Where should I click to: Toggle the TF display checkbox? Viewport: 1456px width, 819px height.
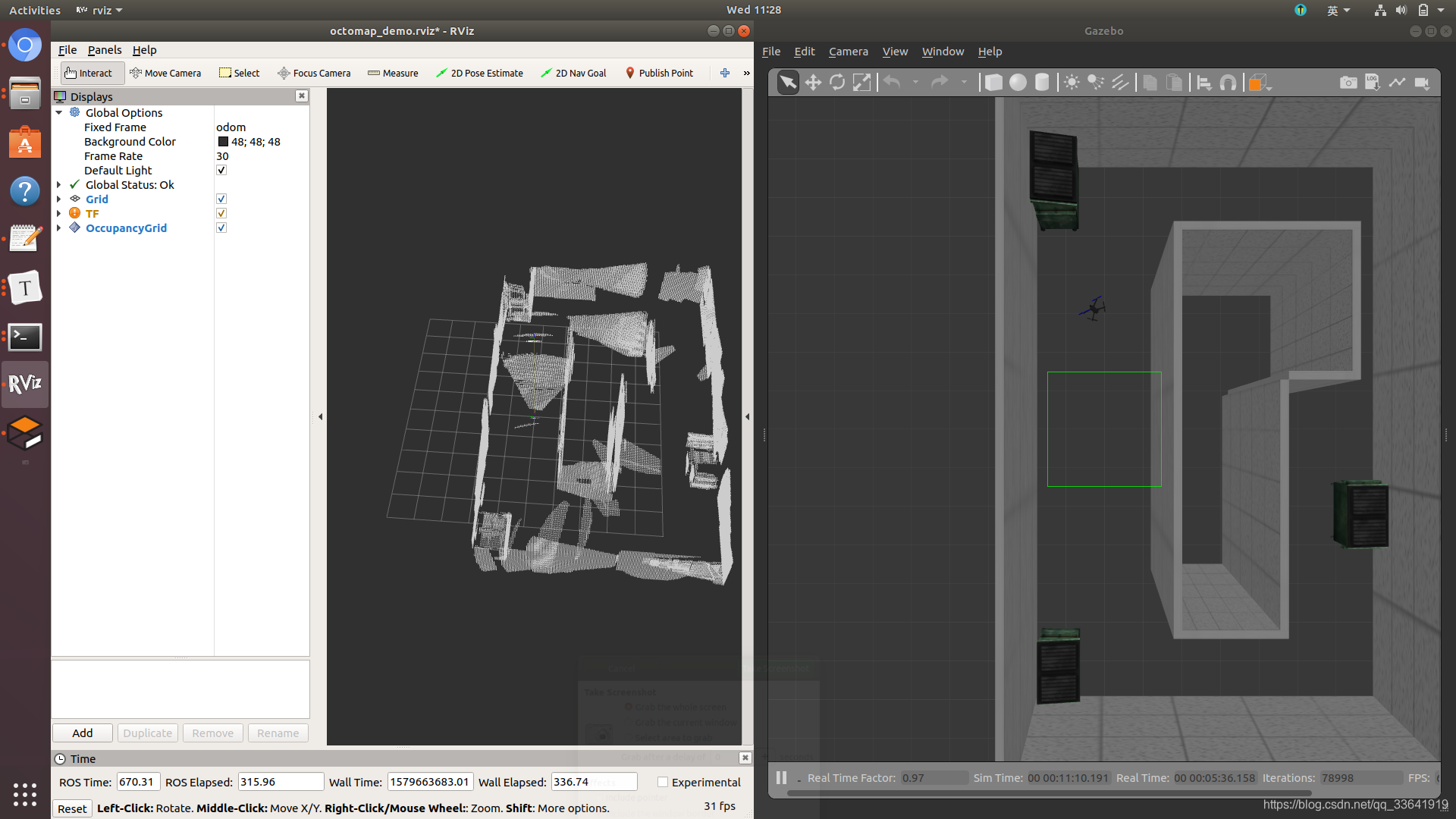tap(221, 214)
